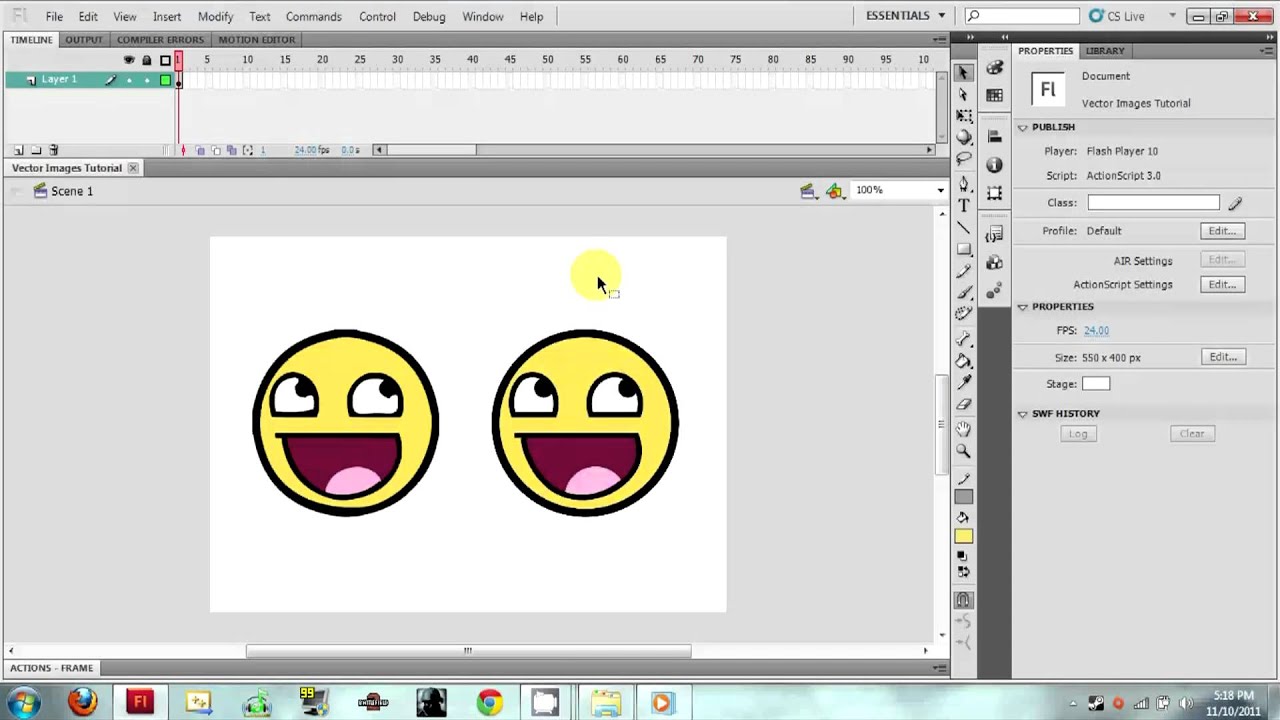The height and width of the screenshot is (720, 1280).
Task: Click the Black and White colors button
Action: click(963, 556)
